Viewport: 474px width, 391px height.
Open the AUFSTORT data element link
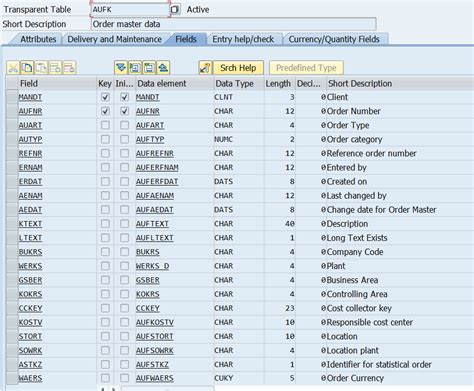(x=155, y=336)
